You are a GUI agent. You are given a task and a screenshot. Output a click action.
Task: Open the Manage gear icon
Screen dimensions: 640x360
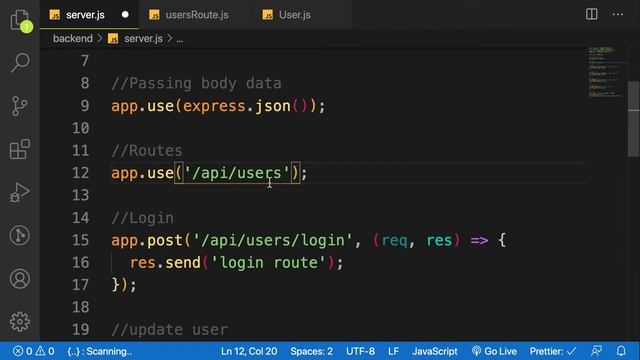[x=20, y=322]
